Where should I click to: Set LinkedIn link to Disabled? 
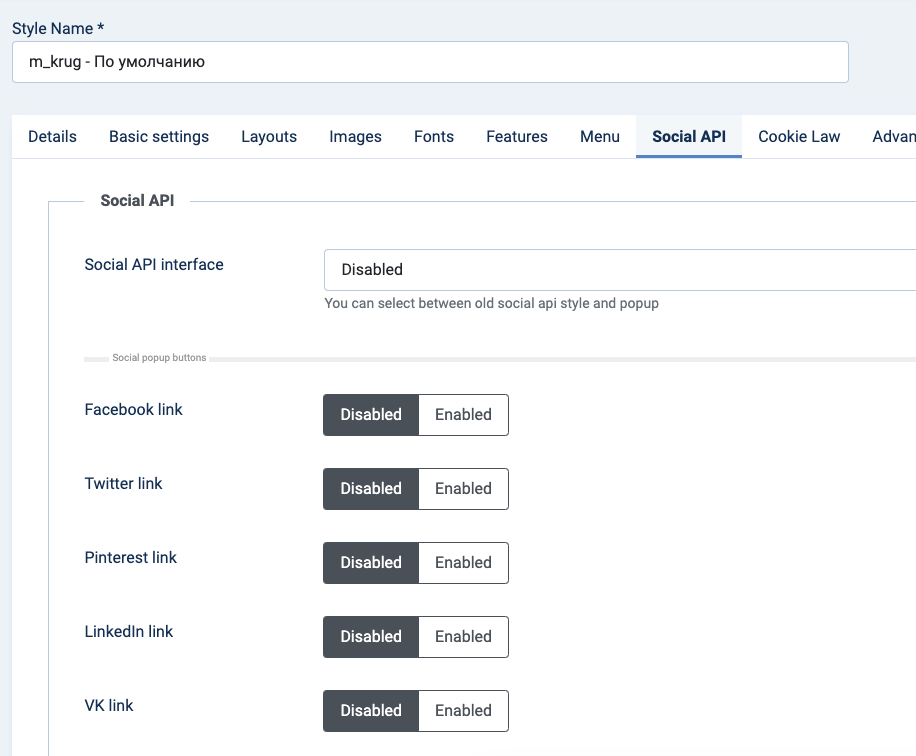pos(371,637)
